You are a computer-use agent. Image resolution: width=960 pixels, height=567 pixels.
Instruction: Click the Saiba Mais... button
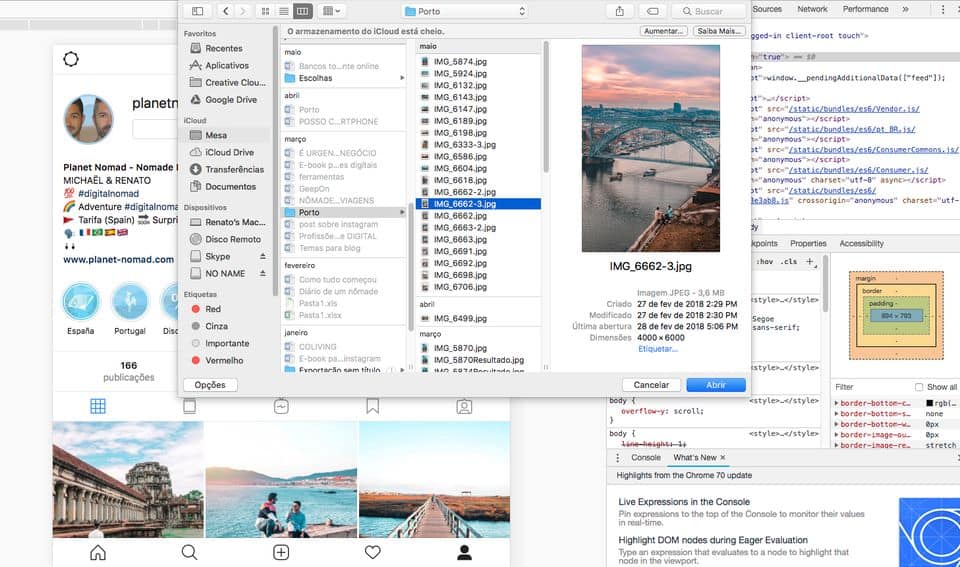coord(719,31)
